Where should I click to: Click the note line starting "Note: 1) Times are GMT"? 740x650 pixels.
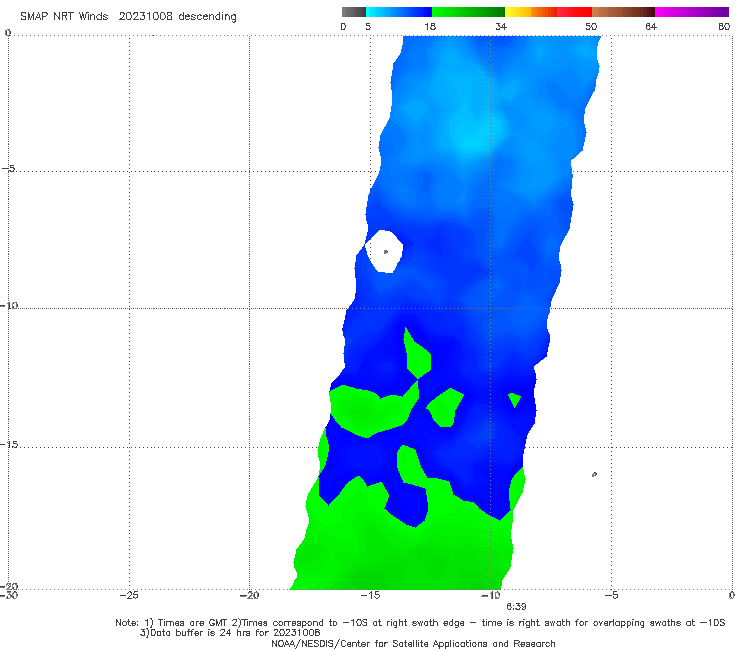coord(420,623)
